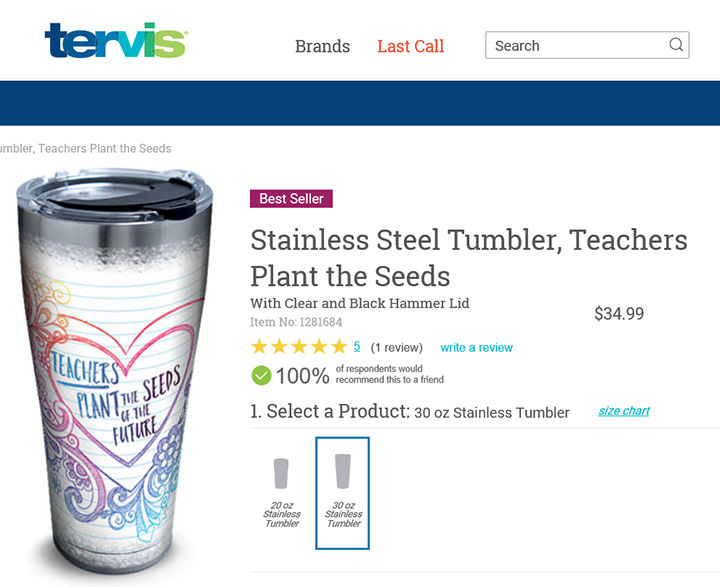Click the search magnifier icon

pos(676,45)
